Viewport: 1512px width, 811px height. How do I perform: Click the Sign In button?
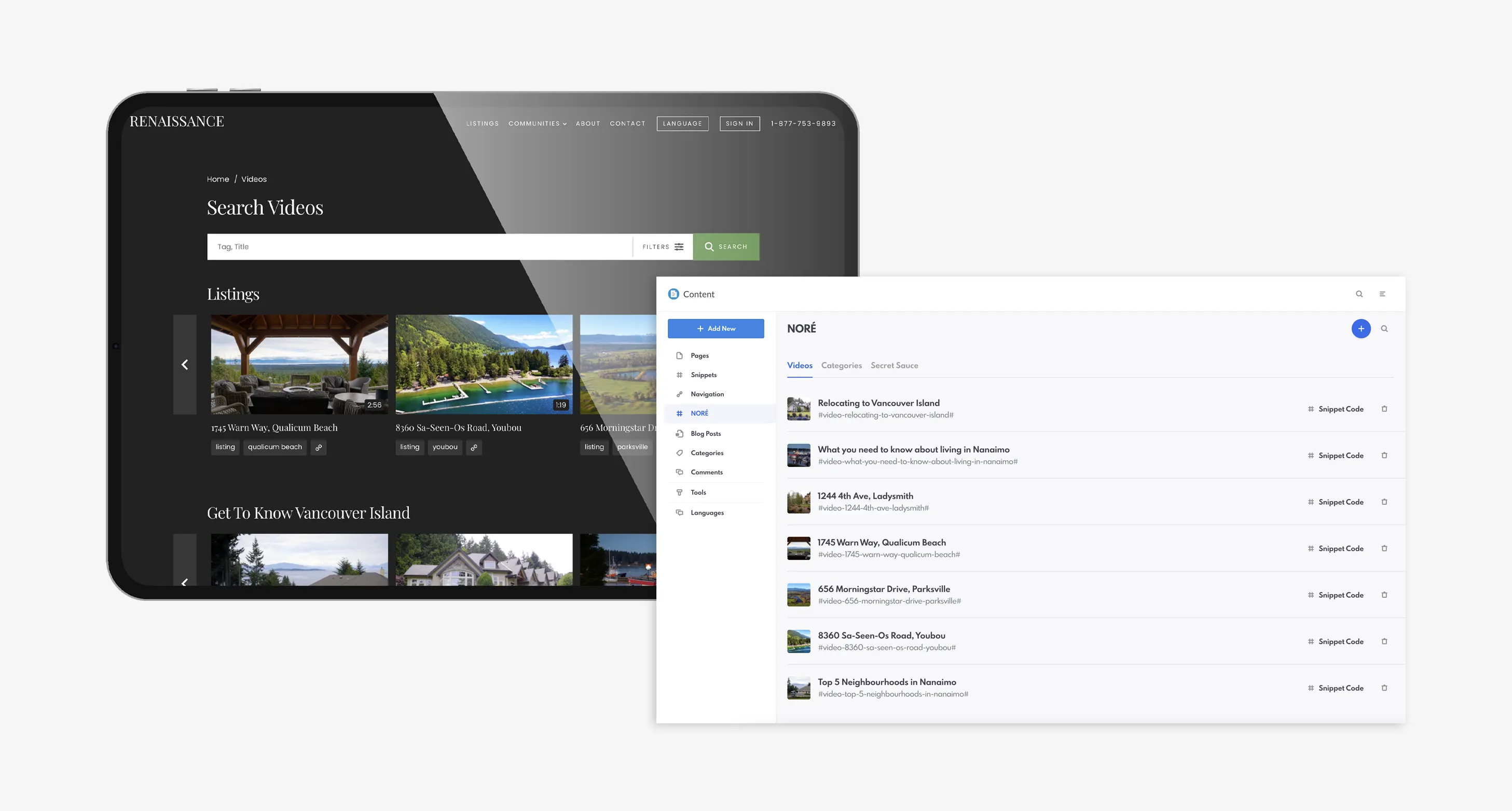[739, 124]
